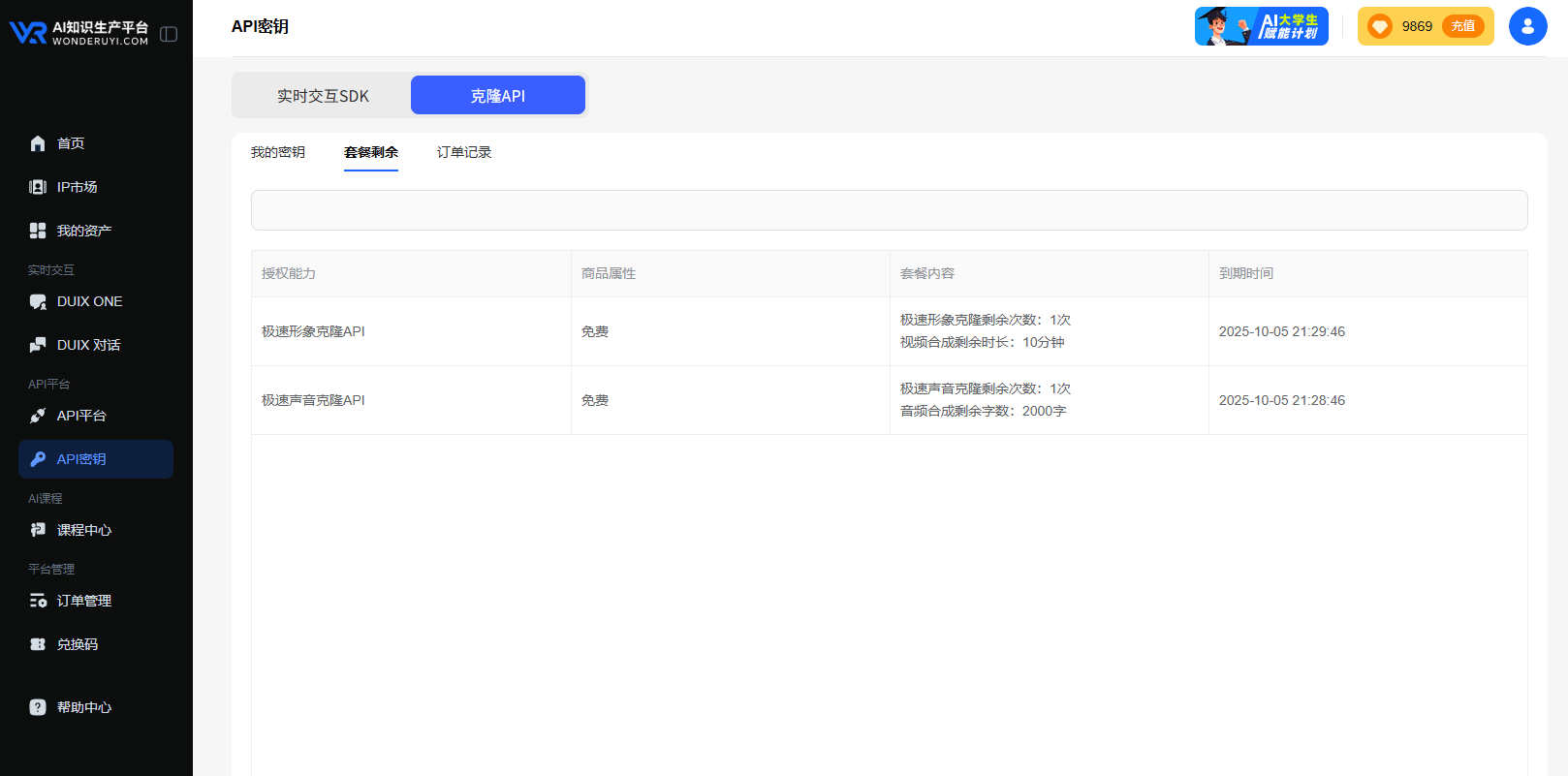Screen dimensions: 1568x776
Task: Open 帮助中心 question mark icon
Action: [38, 707]
